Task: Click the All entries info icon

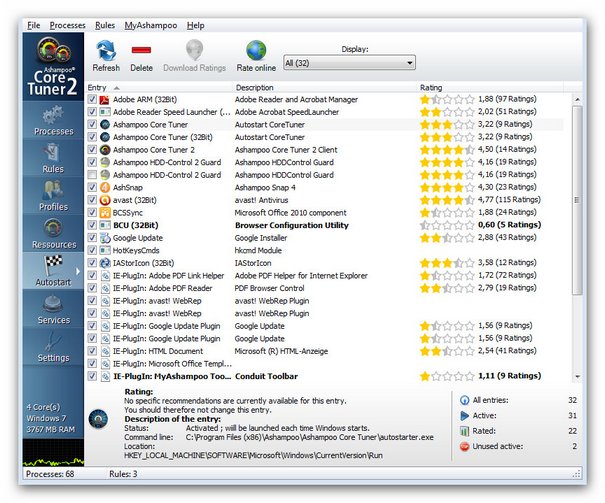Action: (x=465, y=400)
